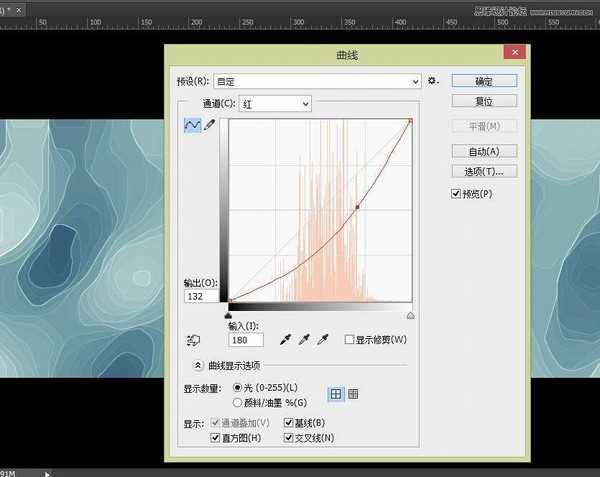Screen dimensions: 600x477
Task: Click the white point slider under the graph
Action: 410,314
